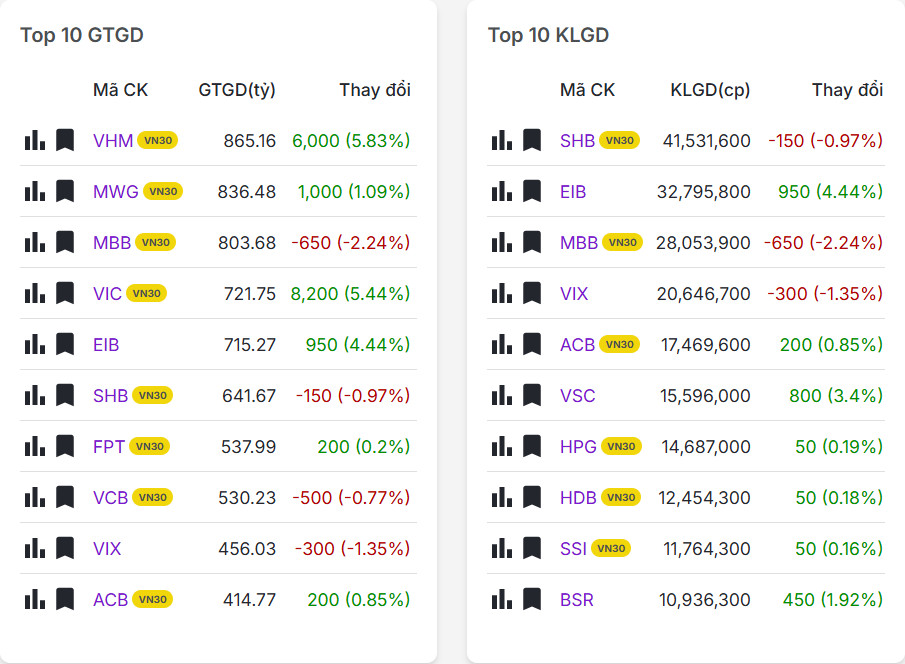Open VHM ticker link
This screenshot has width=905, height=664.
pos(112,141)
